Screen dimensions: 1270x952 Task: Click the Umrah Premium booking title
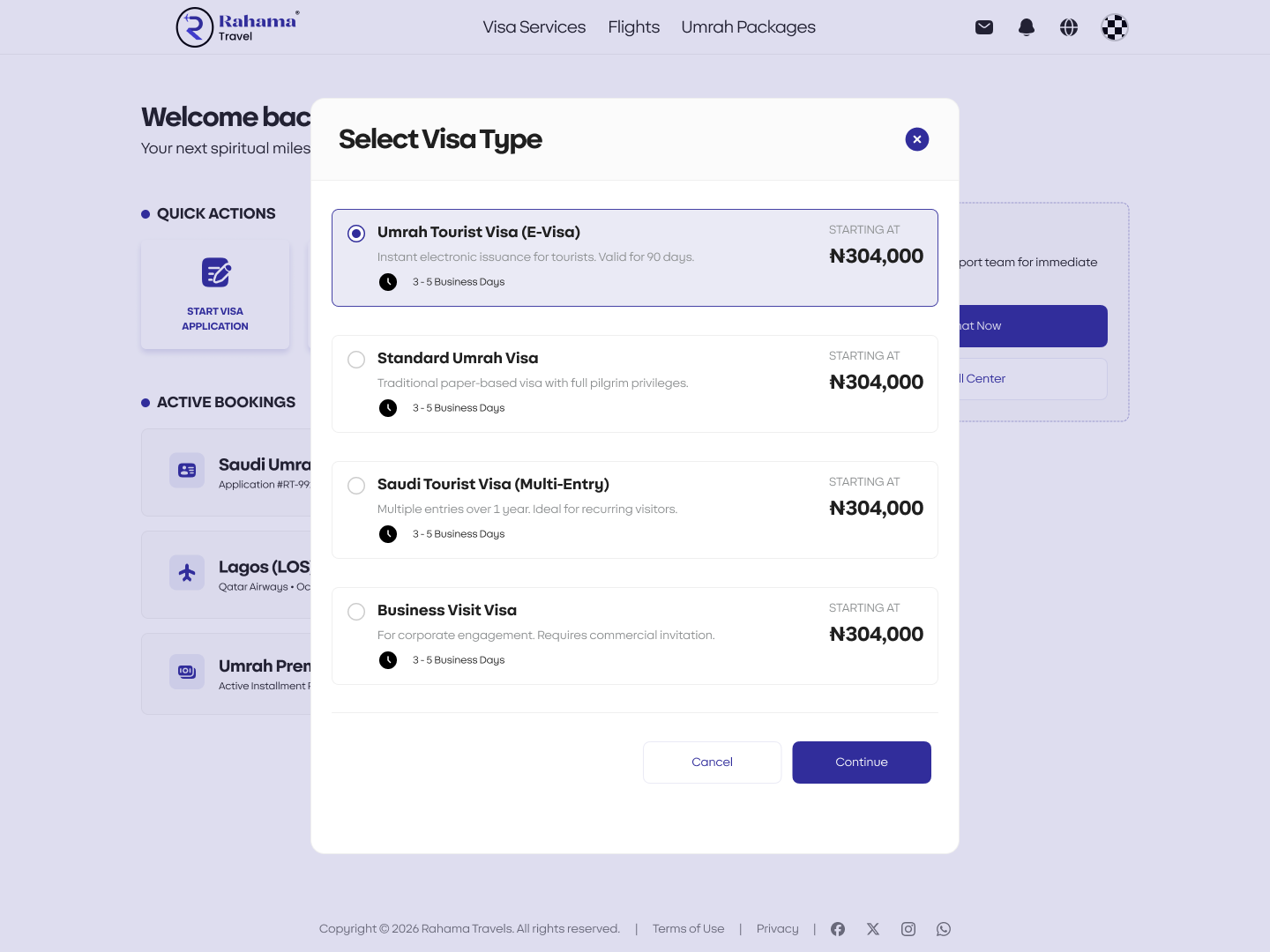tap(265, 666)
